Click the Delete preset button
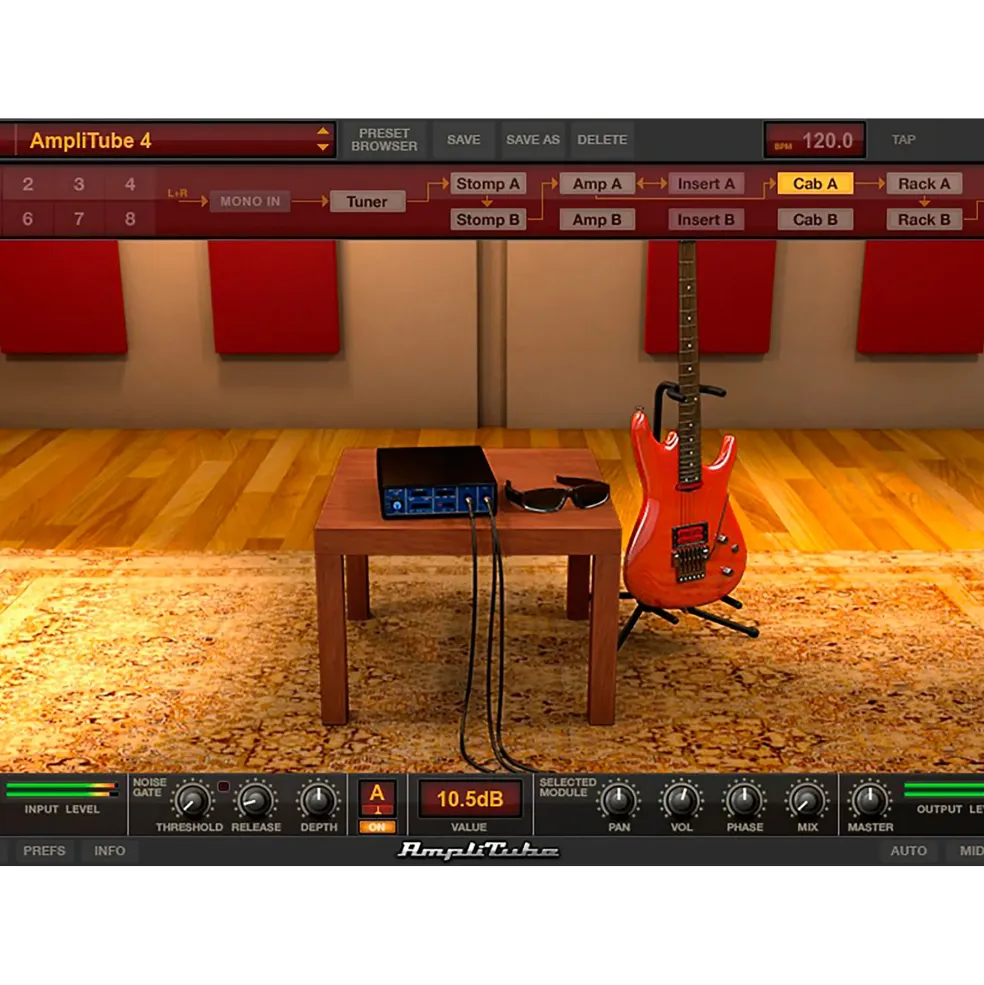Screen dimensions: 984x985 (x=602, y=139)
